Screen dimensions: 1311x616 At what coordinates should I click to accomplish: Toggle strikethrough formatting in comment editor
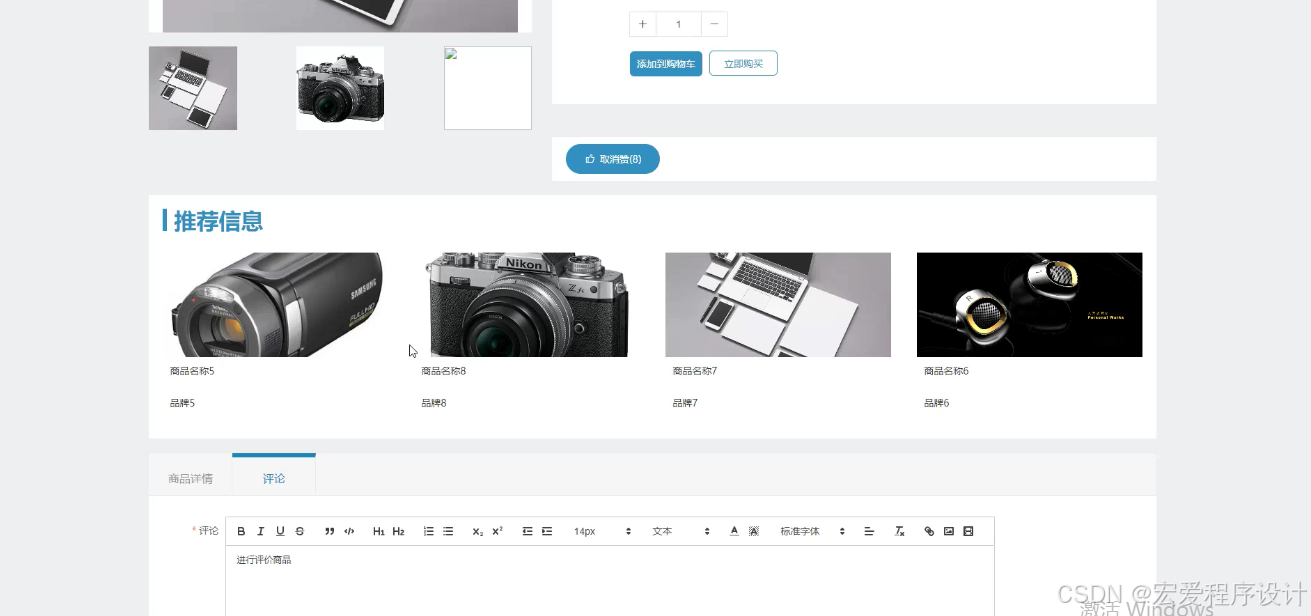(x=299, y=531)
